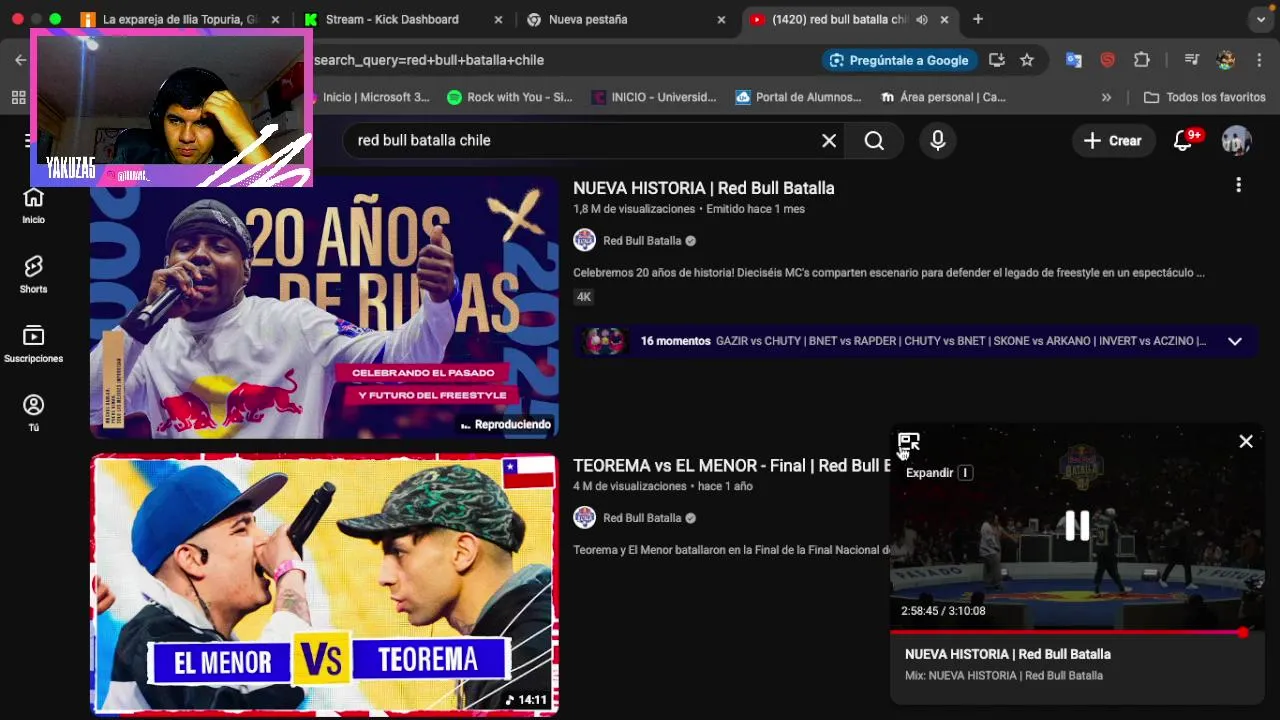Open the NUEVA HISTORIA video thumbnail
The width and height of the screenshot is (1280, 720).
coord(324,308)
